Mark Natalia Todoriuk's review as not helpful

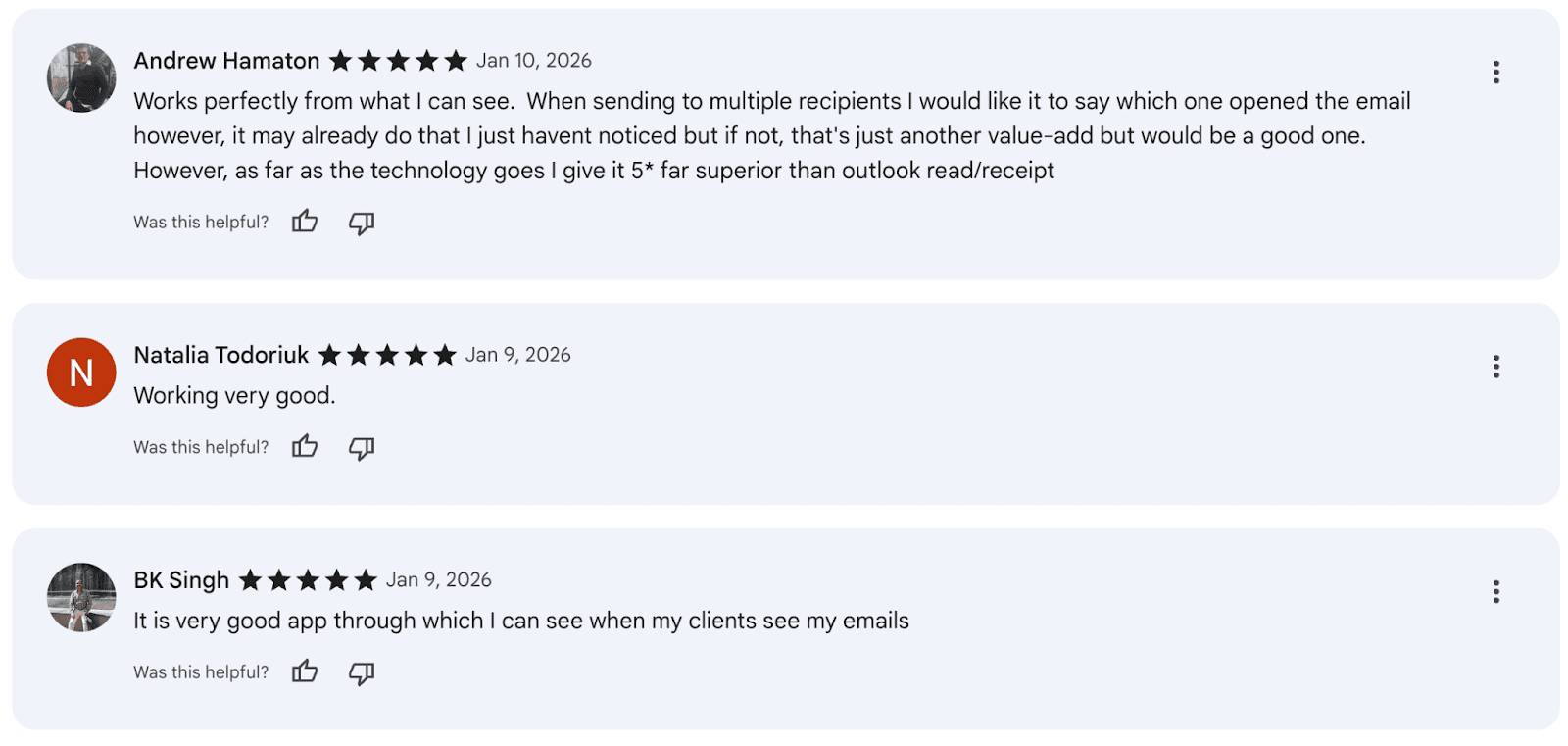coord(362,448)
